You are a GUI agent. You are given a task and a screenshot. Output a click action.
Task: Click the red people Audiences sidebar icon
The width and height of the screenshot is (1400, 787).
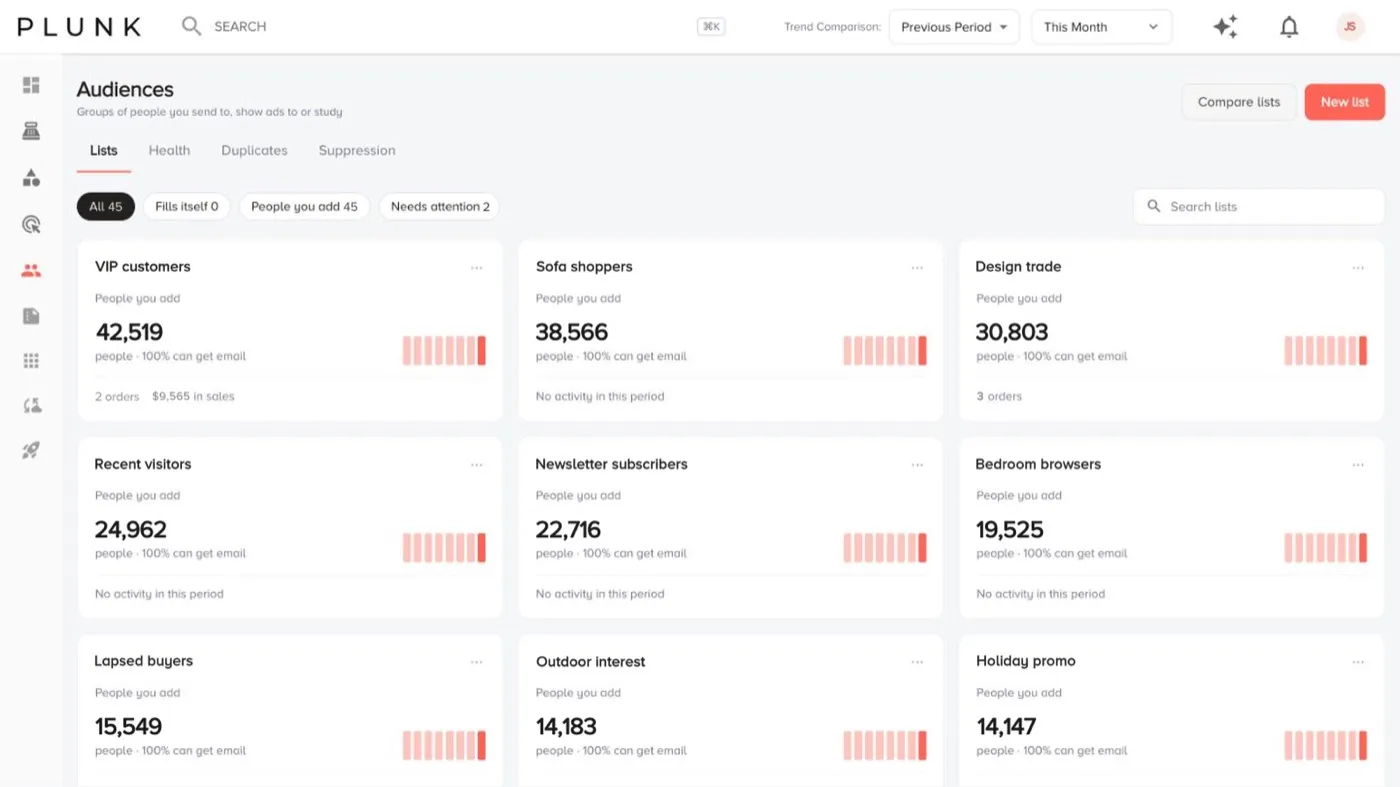[x=31, y=270]
